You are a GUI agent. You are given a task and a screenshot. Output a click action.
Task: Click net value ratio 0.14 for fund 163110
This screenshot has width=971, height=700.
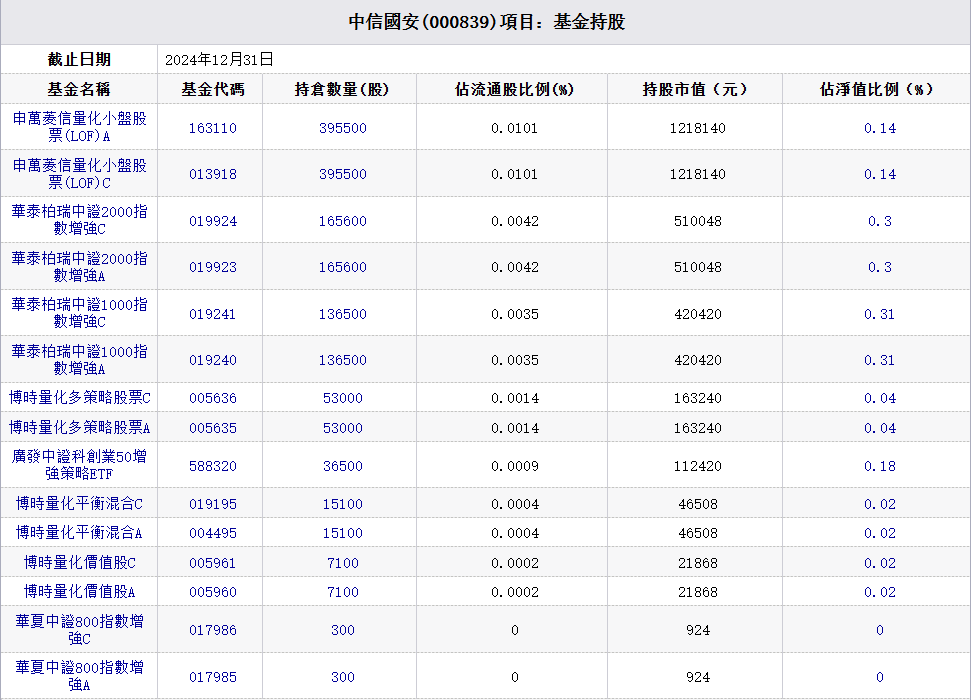point(879,128)
